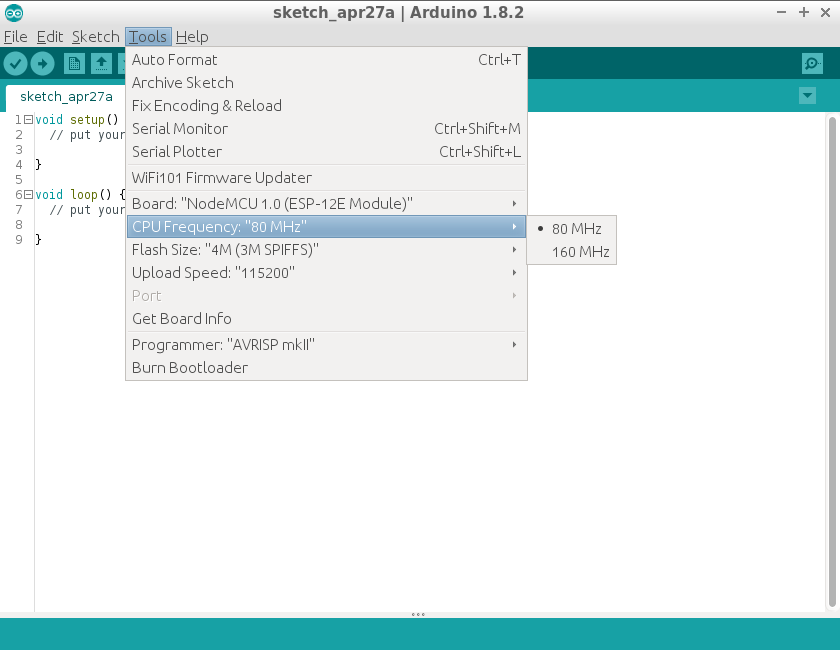Open the File menu
This screenshot has height=650, width=840.
point(16,37)
